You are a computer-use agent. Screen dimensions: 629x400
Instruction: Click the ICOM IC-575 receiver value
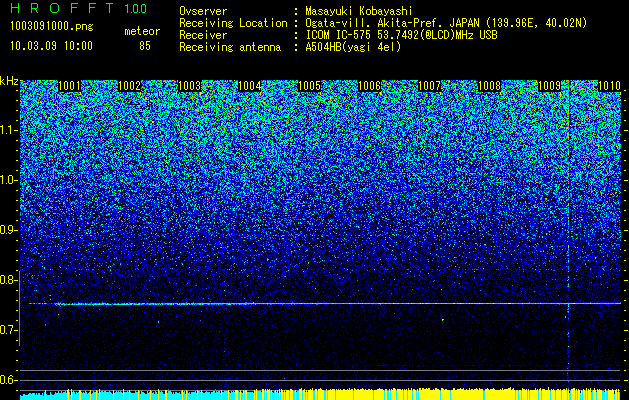(401, 35)
